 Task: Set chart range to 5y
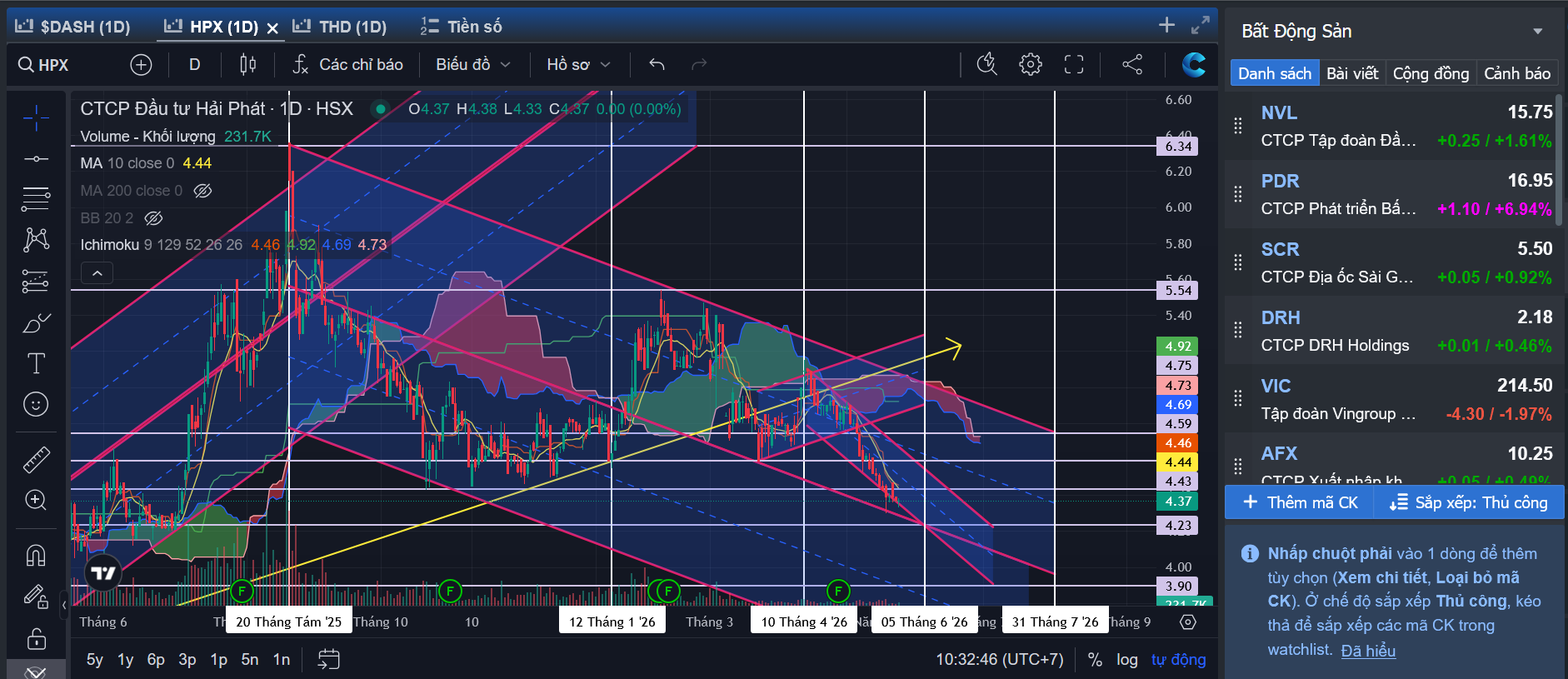[x=95, y=660]
